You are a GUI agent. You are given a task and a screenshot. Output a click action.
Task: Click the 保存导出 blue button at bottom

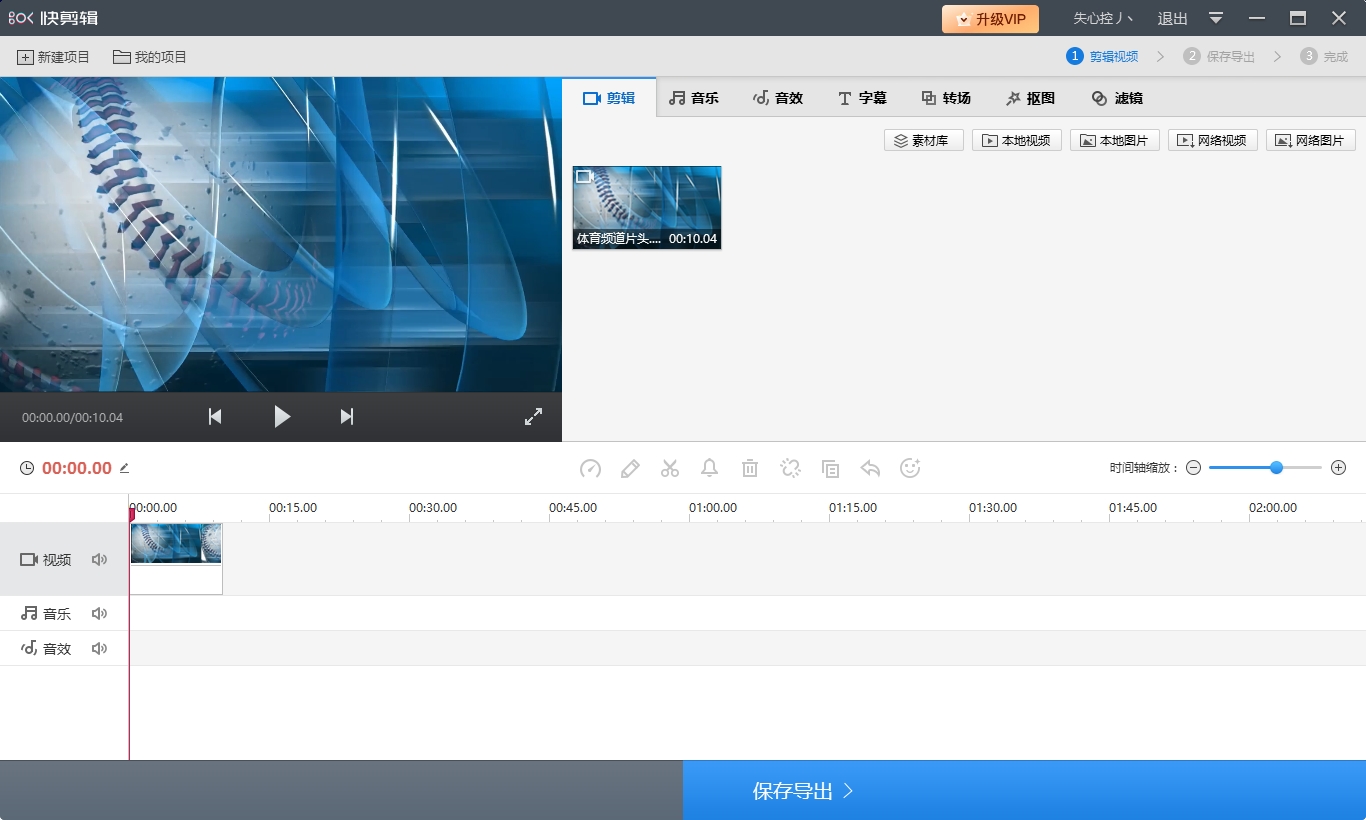tap(1024, 791)
